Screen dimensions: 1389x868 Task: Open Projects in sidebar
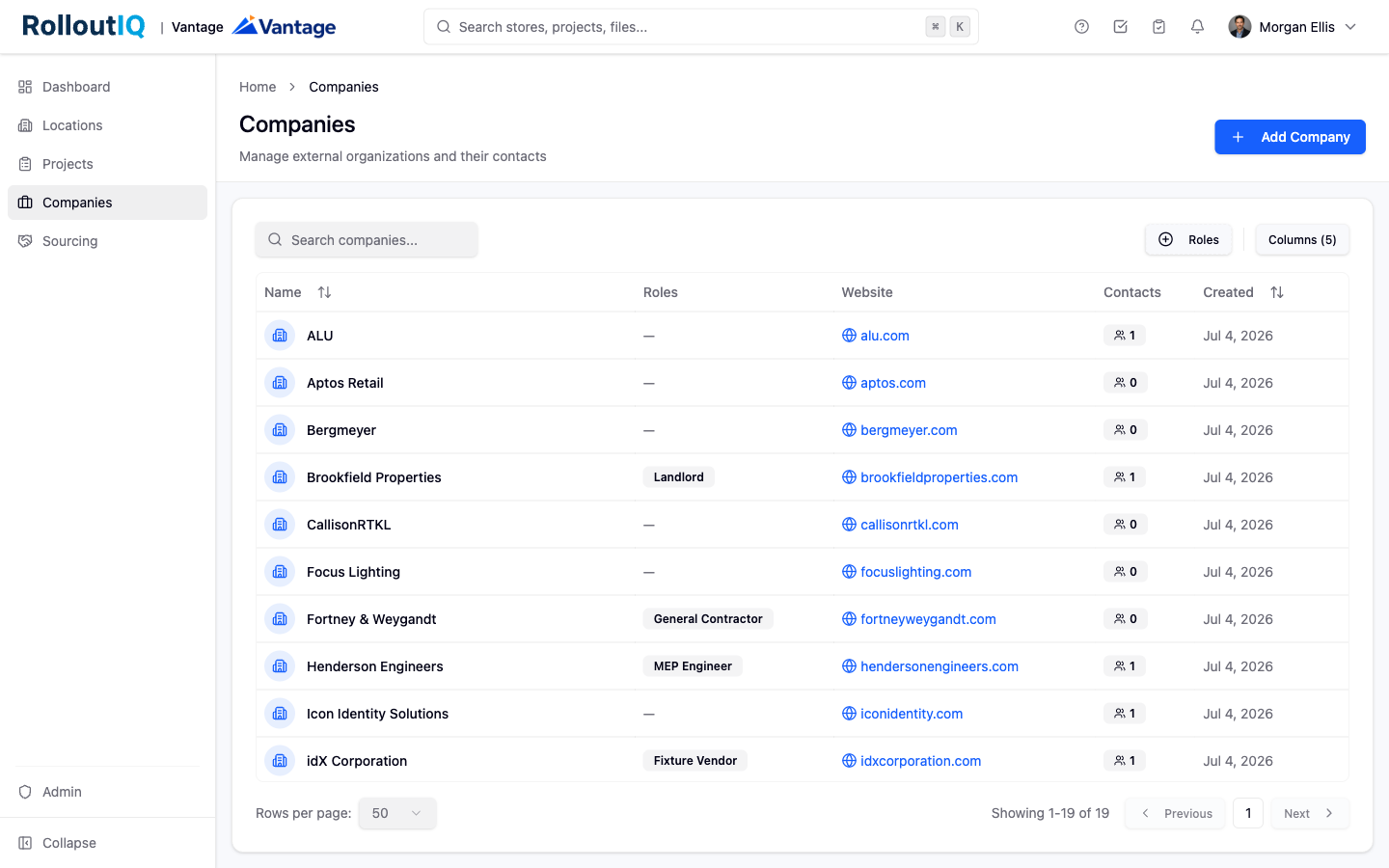click(107, 164)
